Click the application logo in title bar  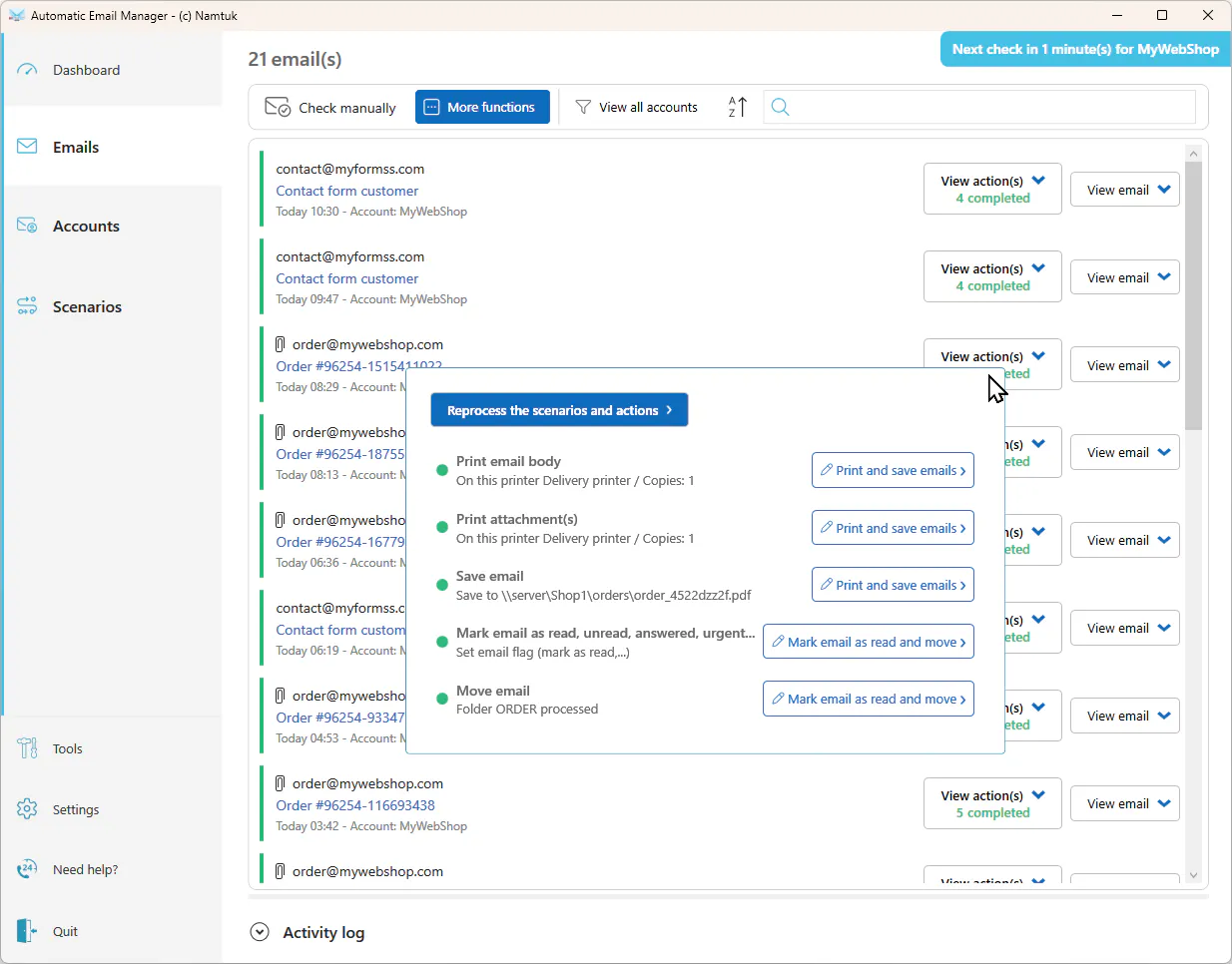[16, 15]
